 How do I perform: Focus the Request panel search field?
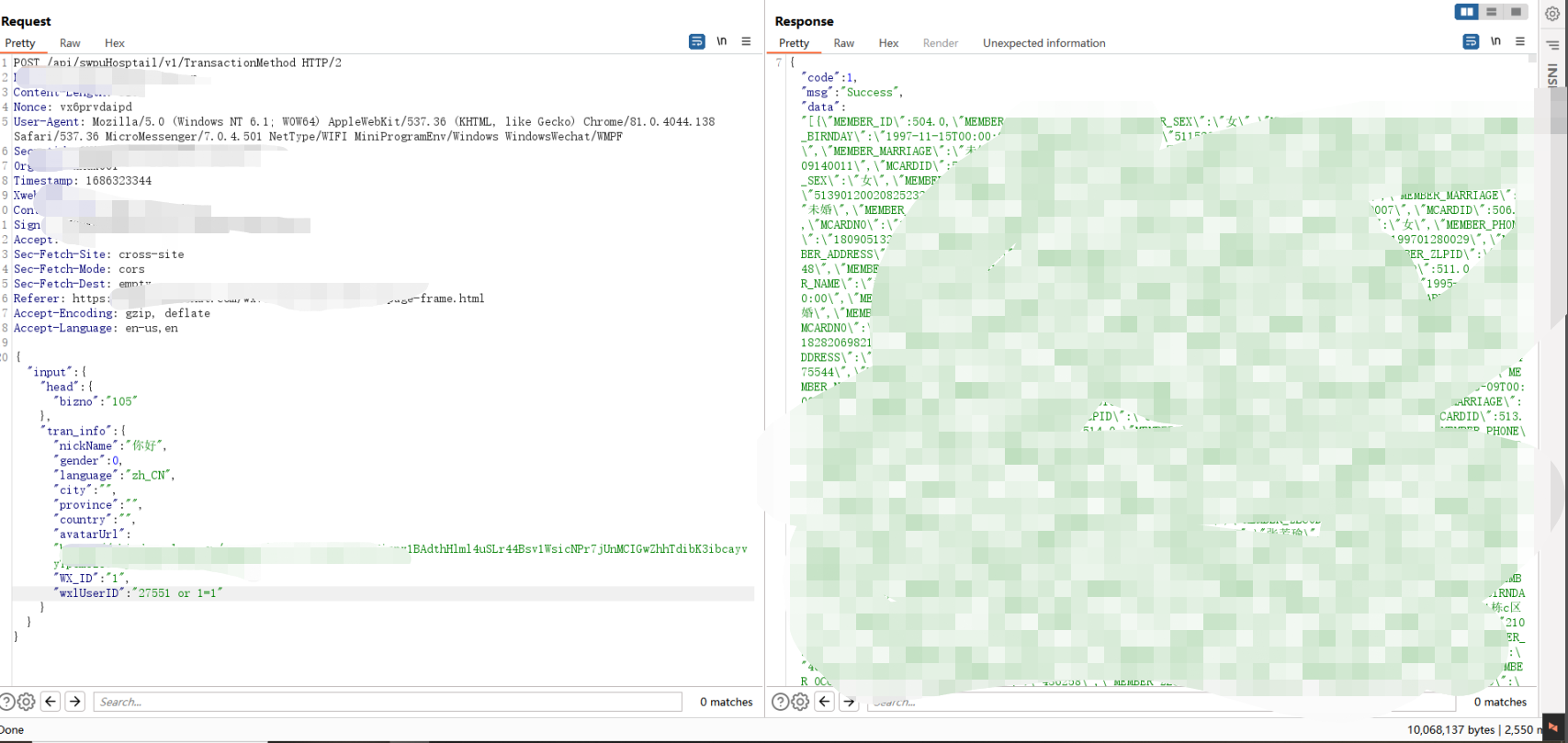point(388,702)
